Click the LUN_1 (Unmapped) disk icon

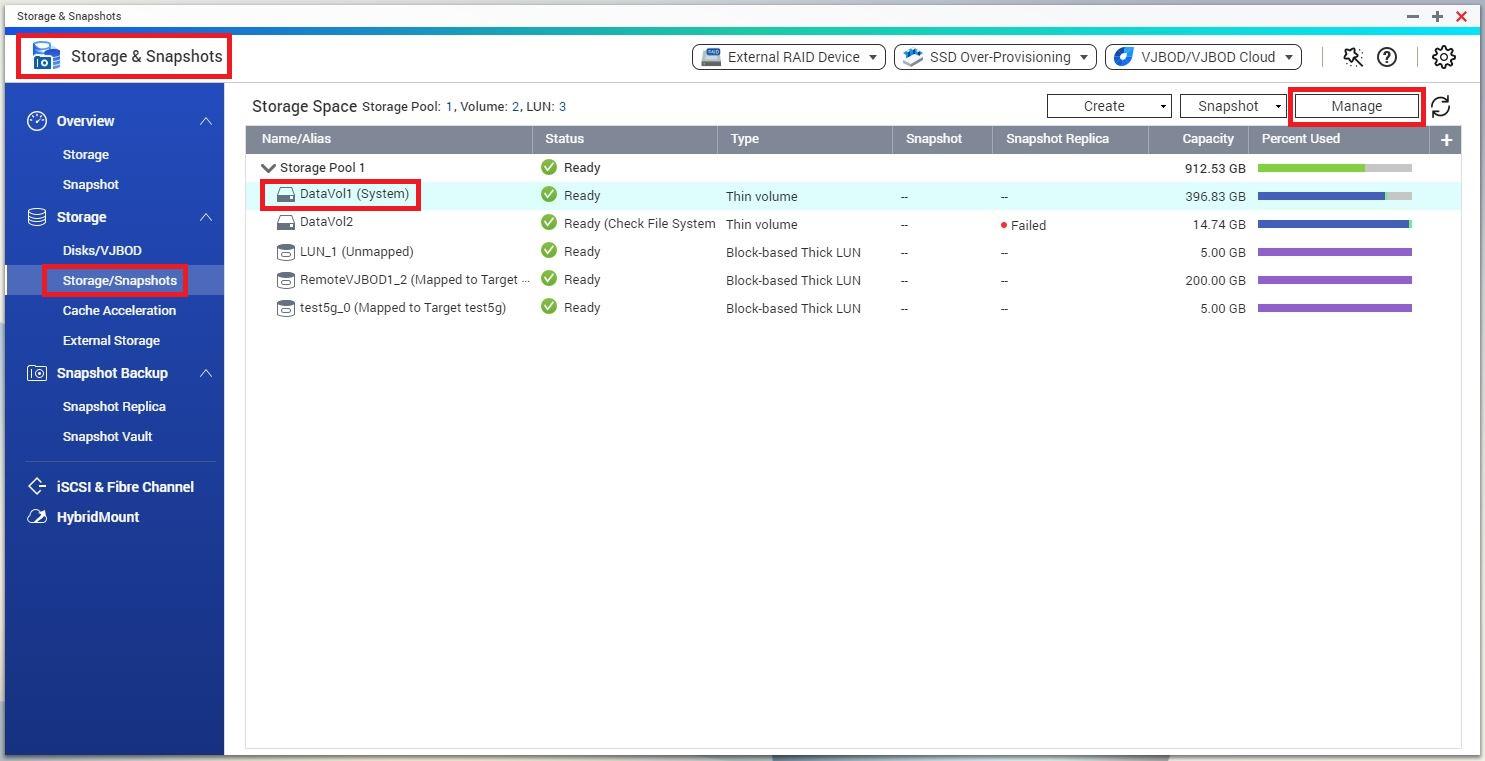click(x=285, y=252)
